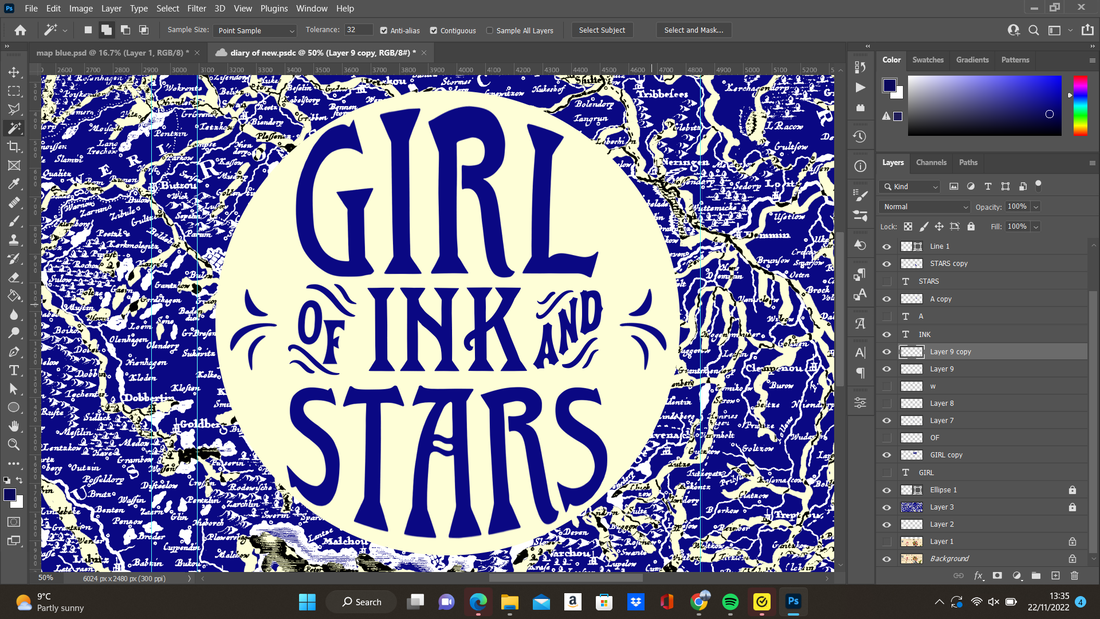Create a new group folder

(x=1036, y=575)
